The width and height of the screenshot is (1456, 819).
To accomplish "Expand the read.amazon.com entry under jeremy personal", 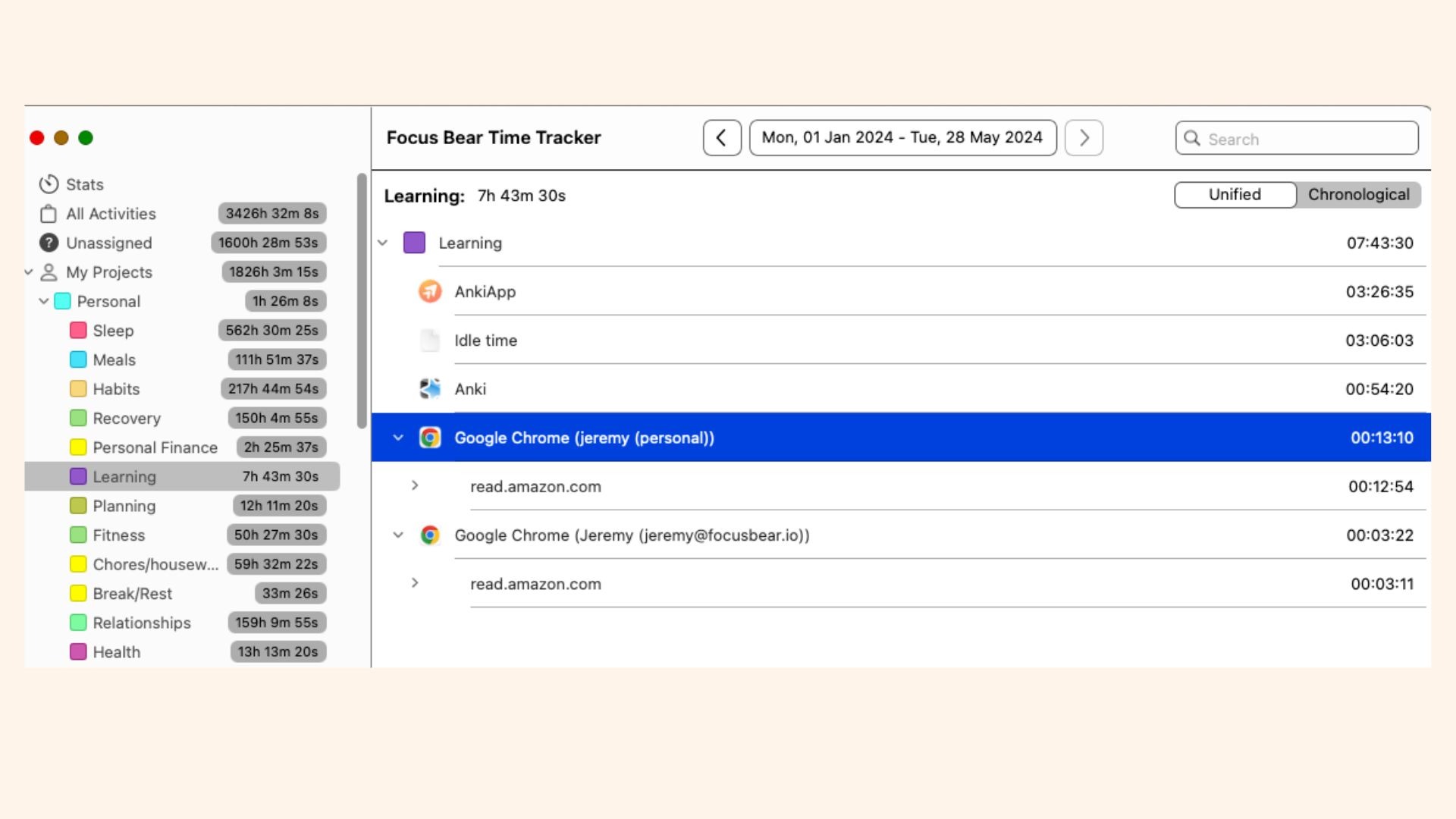I will 414,486.
